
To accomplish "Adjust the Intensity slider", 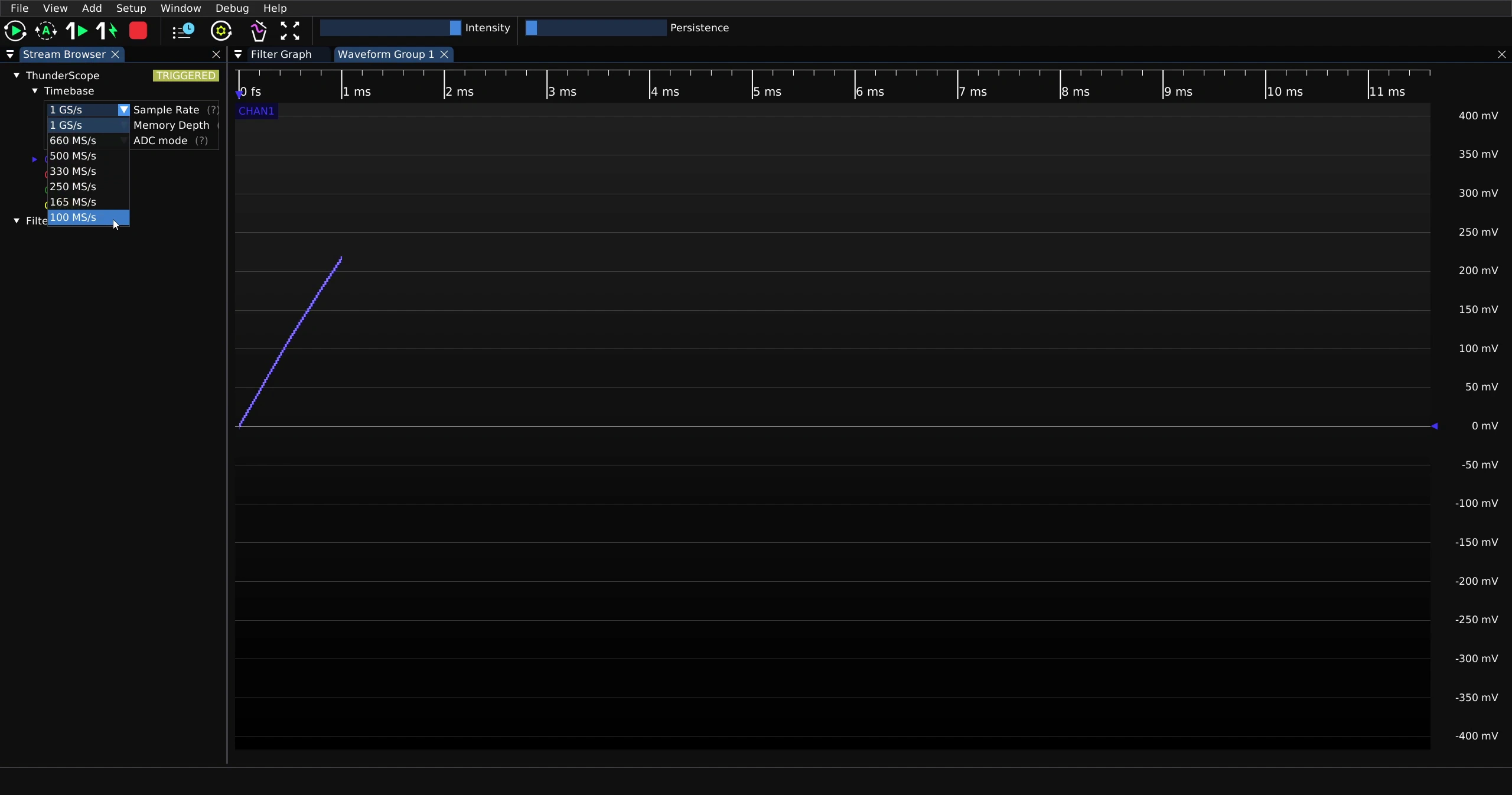I will 390,28.
